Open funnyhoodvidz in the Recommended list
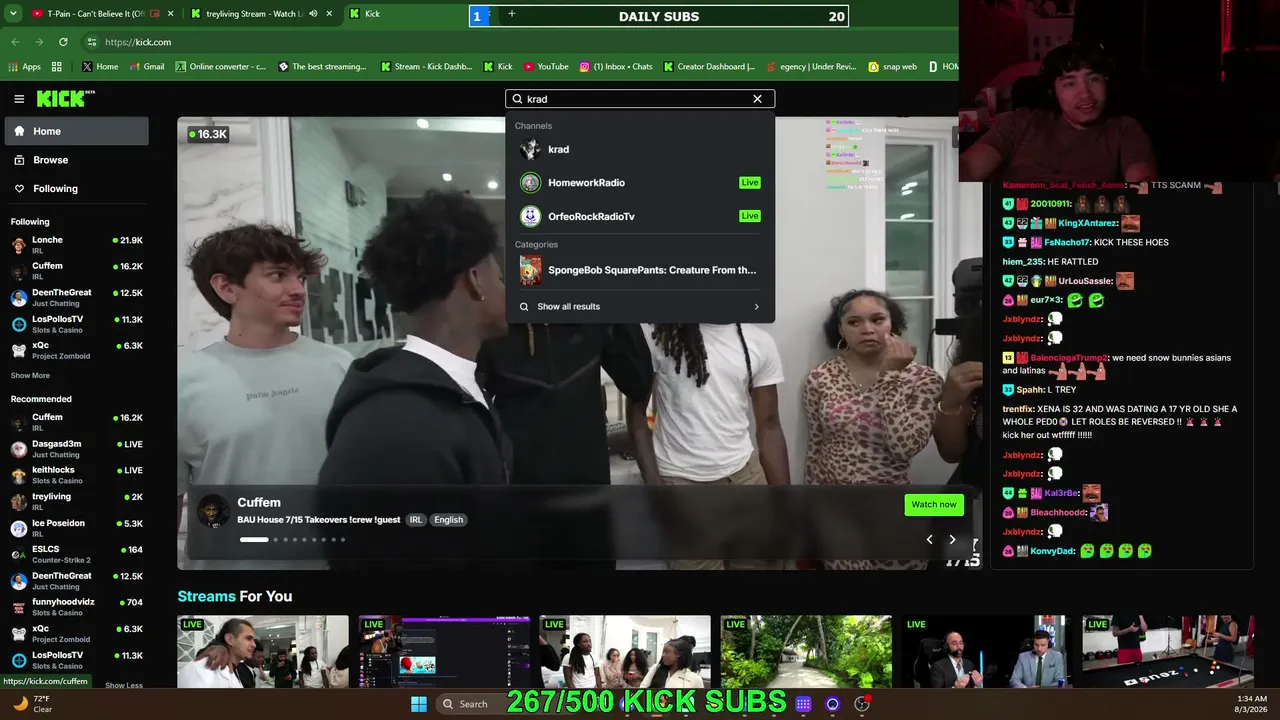 tap(76, 606)
